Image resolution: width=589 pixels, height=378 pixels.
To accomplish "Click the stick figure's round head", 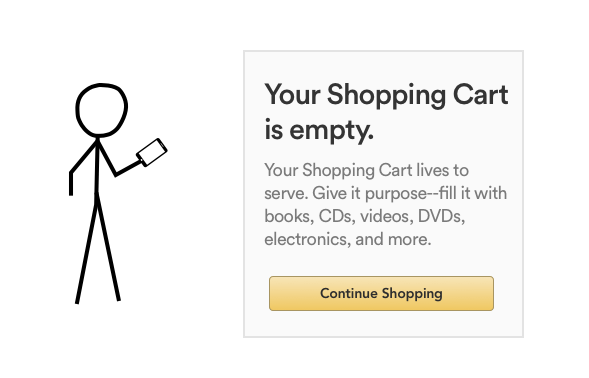I will tap(101, 110).
